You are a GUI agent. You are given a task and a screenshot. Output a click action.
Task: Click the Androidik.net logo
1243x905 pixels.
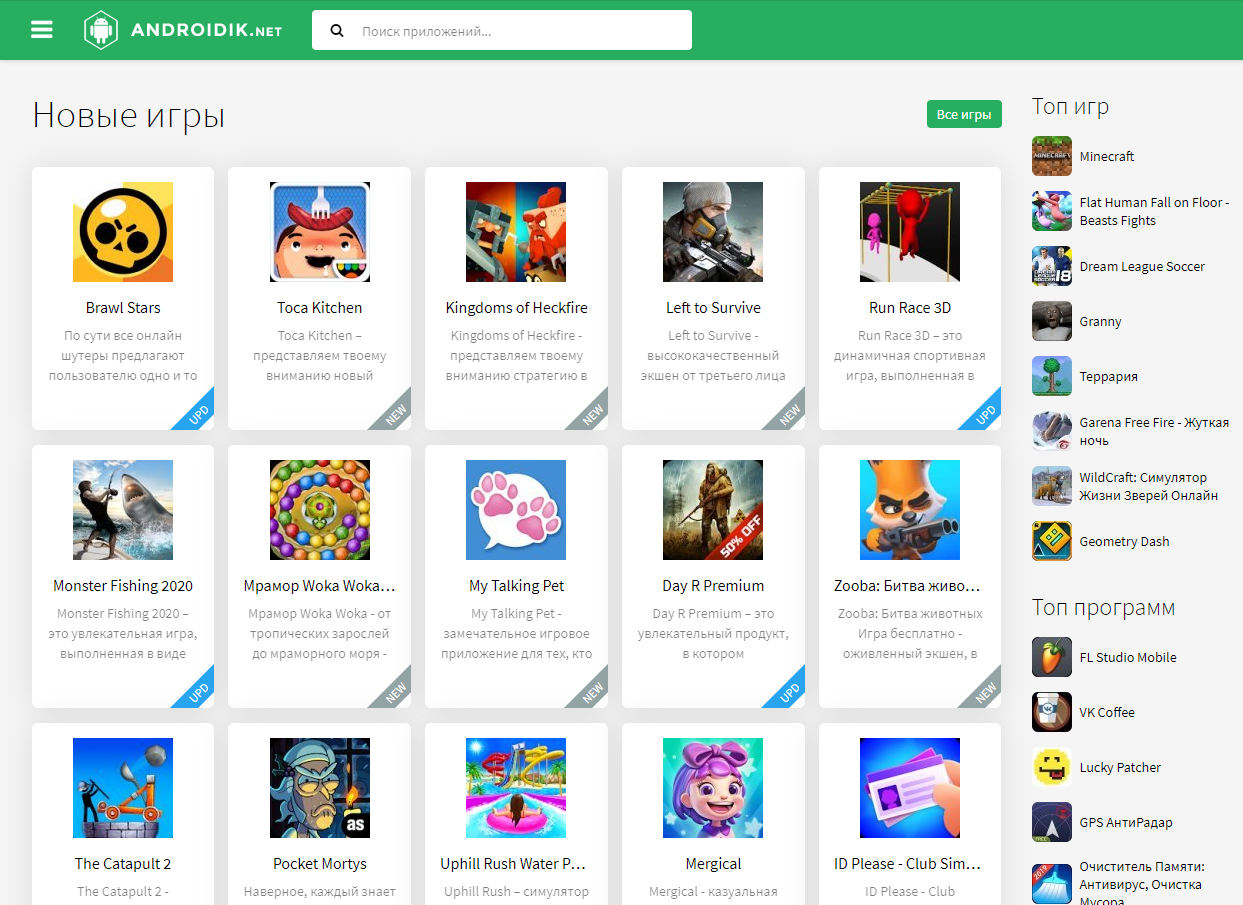pyautogui.click(x=183, y=30)
